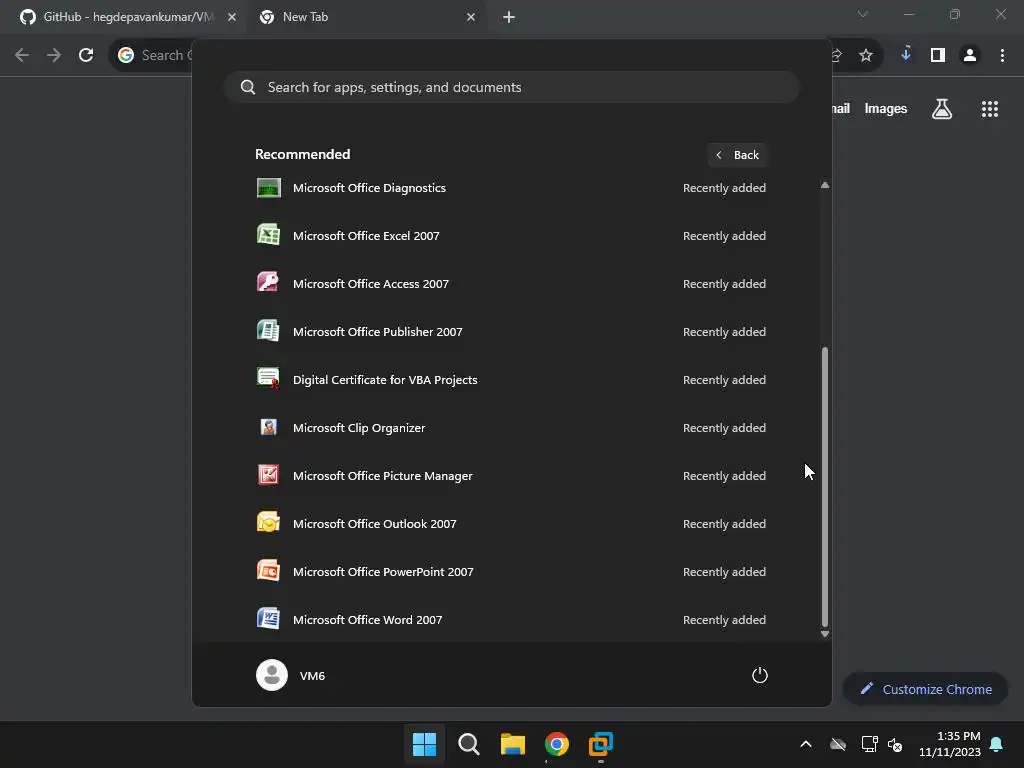Reload the Chrome page
Image resolution: width=1024 pixels, height=768 pixels.
(86, 56)
